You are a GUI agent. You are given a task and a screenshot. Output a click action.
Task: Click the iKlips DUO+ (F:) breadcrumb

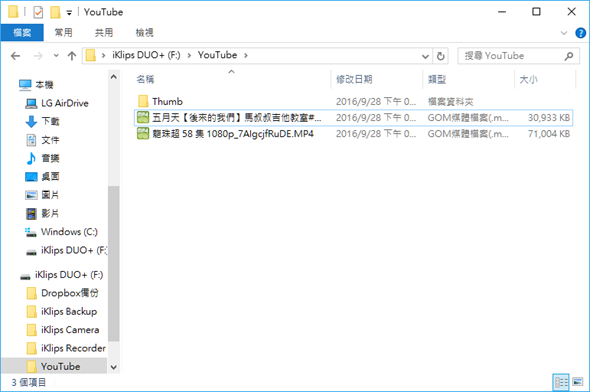click(x=146, y=55)
